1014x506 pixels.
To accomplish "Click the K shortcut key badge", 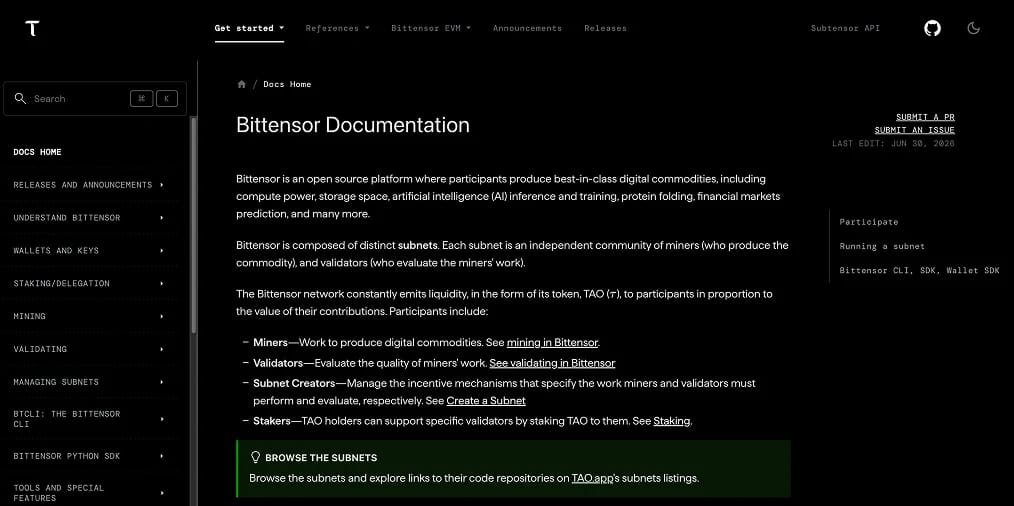I will (167, 98).
